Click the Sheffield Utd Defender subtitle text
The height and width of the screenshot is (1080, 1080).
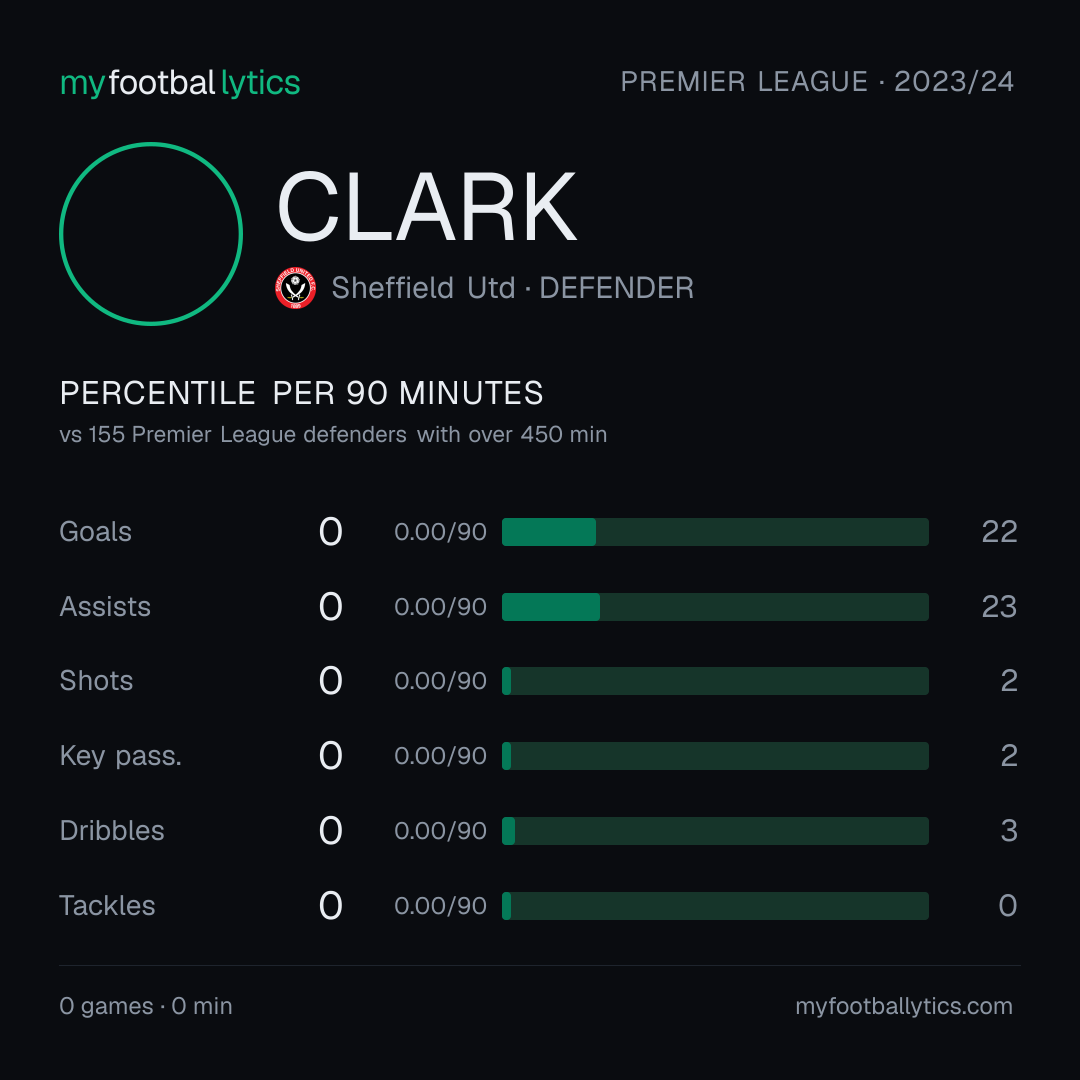click(512, 288)
